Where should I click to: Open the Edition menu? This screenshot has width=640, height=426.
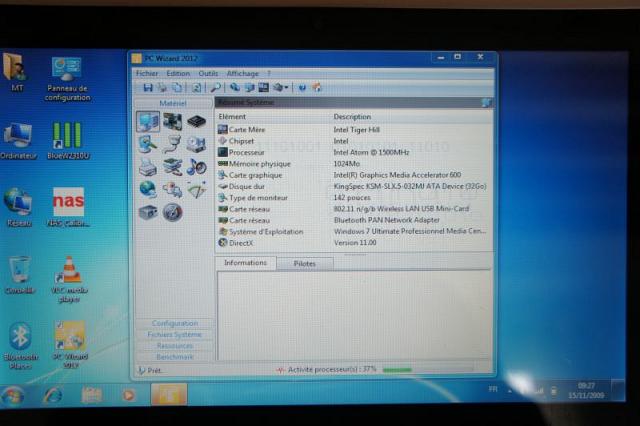pyautogui.click(x=178, y=73)
